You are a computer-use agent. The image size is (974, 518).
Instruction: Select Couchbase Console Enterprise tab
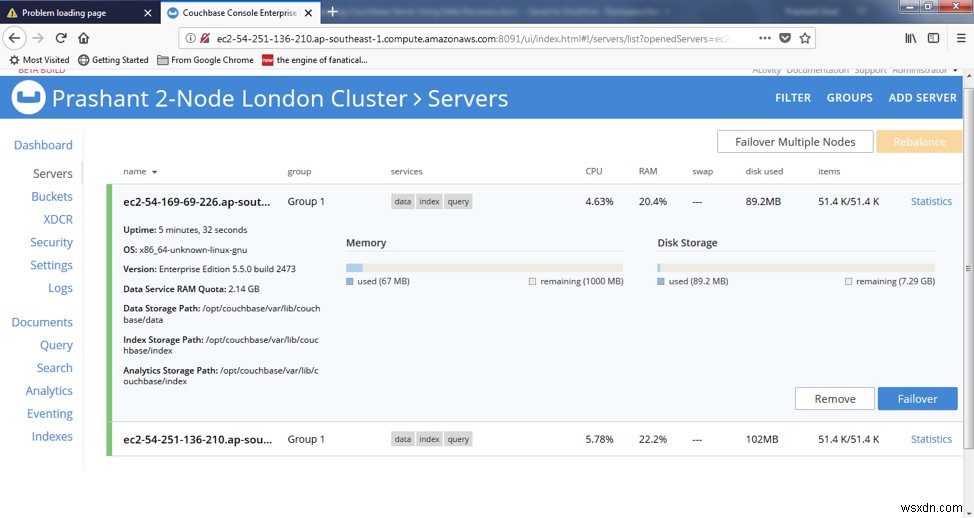[x=239, y=12]
